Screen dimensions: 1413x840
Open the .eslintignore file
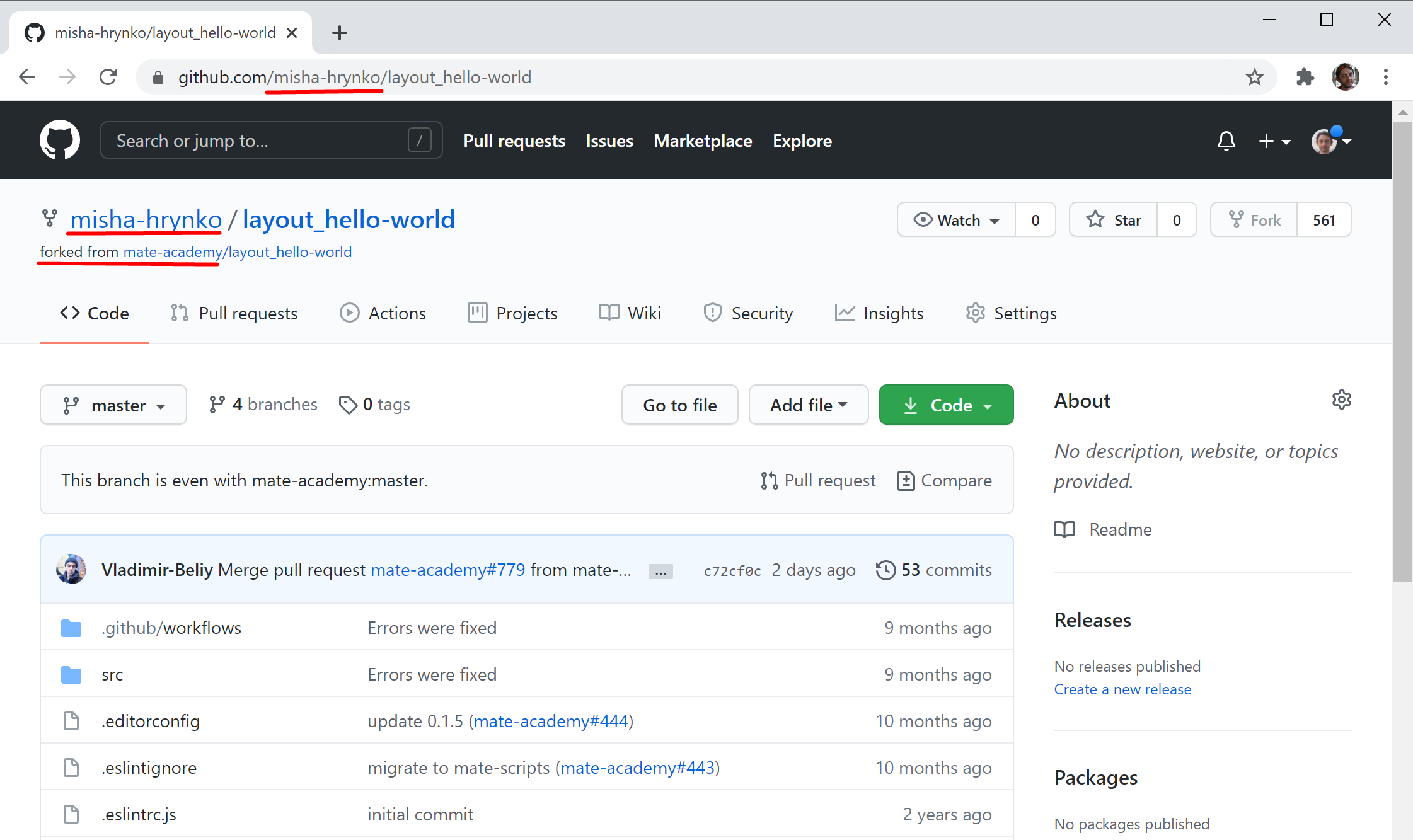point(149,768)
